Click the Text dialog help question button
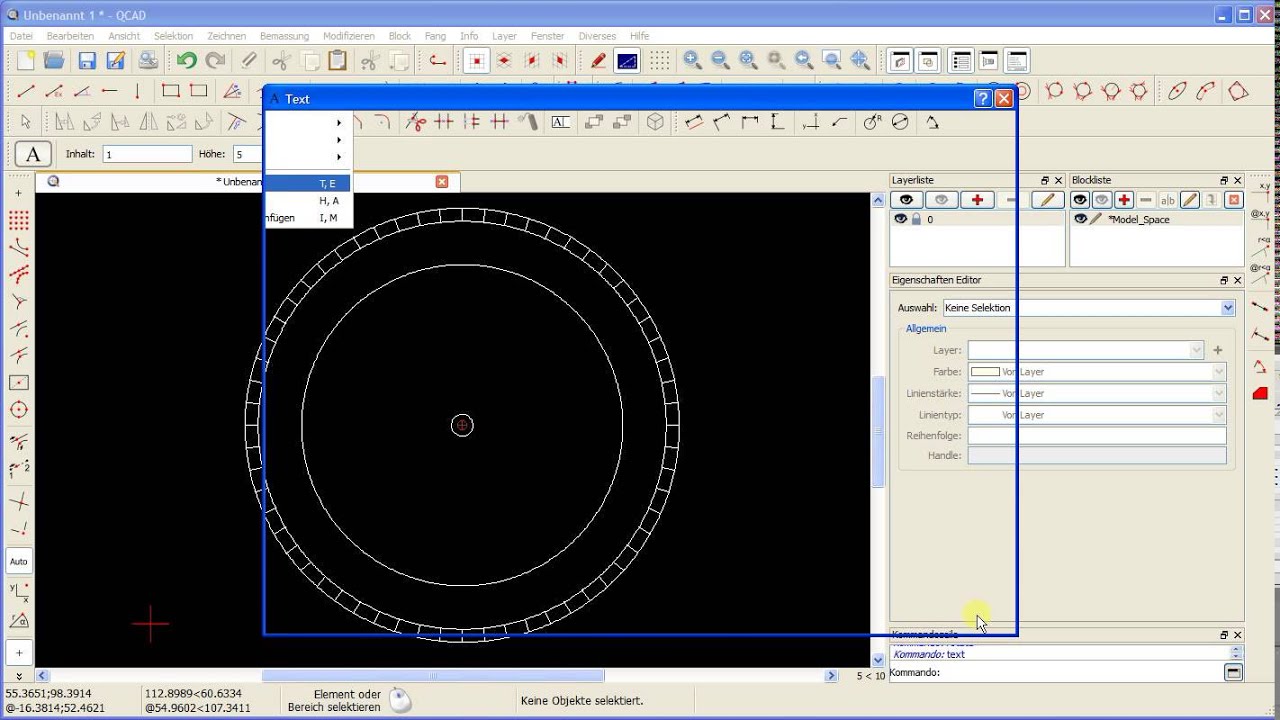Viewport: 1280px width, 720px height. (982, 98)
